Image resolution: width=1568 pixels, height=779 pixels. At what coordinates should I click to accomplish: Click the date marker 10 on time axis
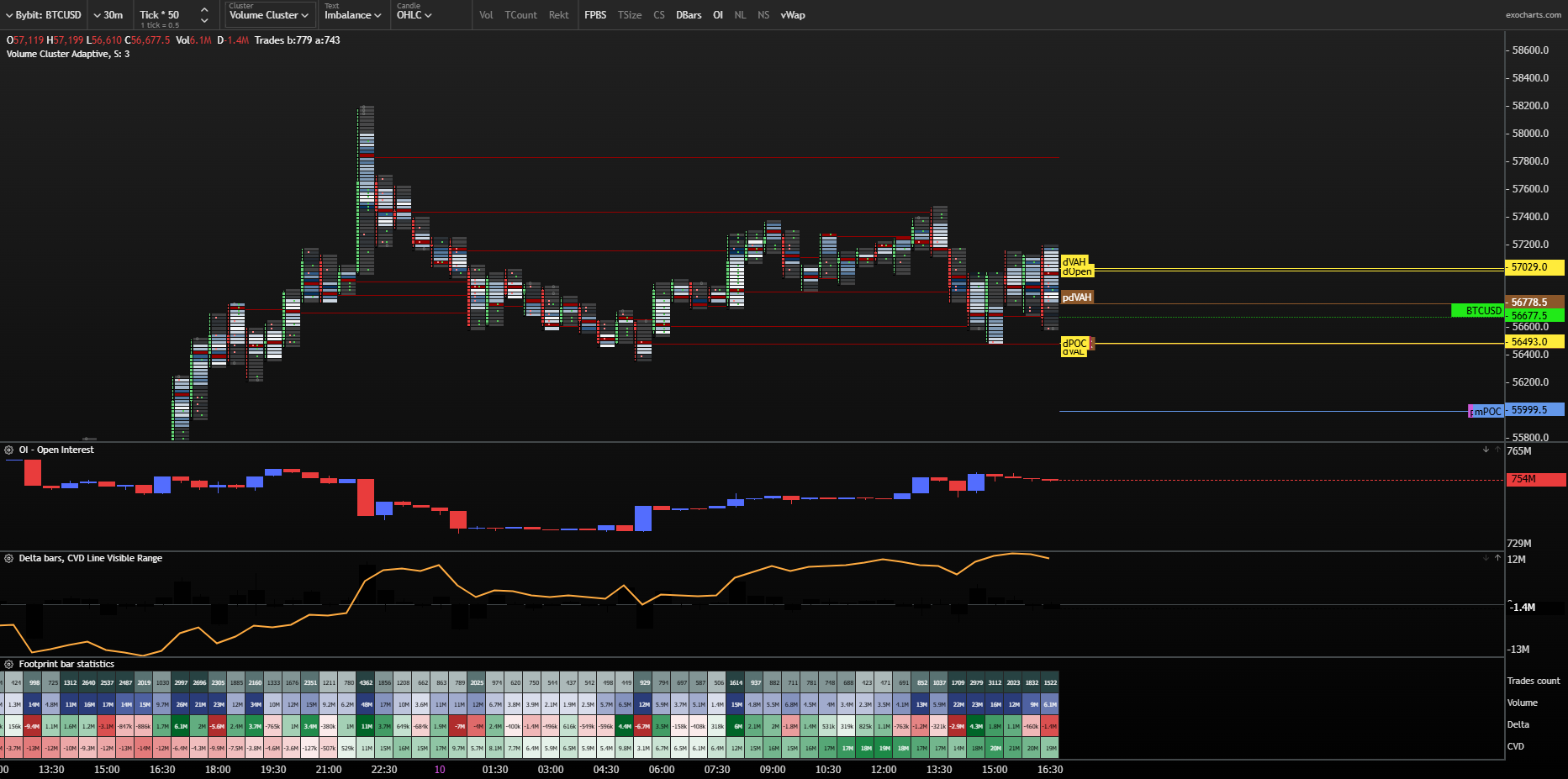click(x=440, y=769)
